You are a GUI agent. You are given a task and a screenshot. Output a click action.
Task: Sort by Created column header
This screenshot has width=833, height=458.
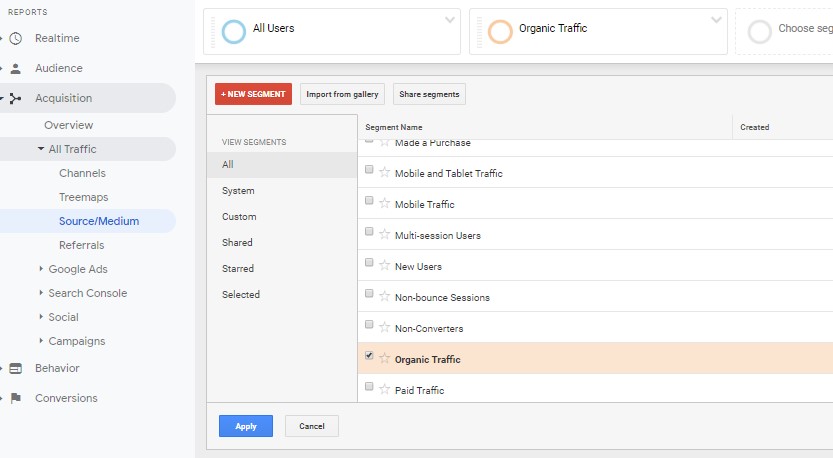(754, 128)
